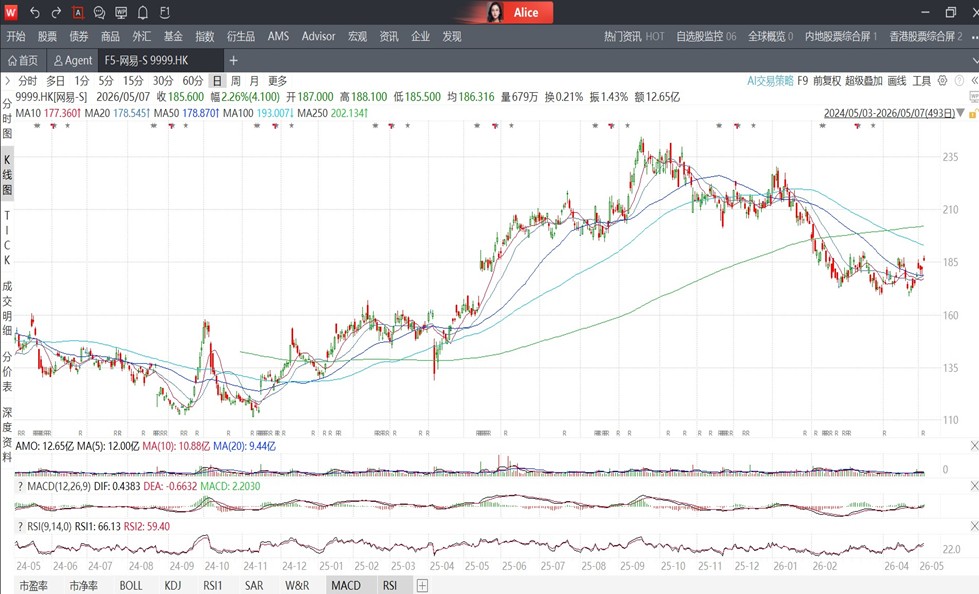Activate the 画线 drawing tool
Viewport: 979px width, 594px height.
click(x=897, y=81)
